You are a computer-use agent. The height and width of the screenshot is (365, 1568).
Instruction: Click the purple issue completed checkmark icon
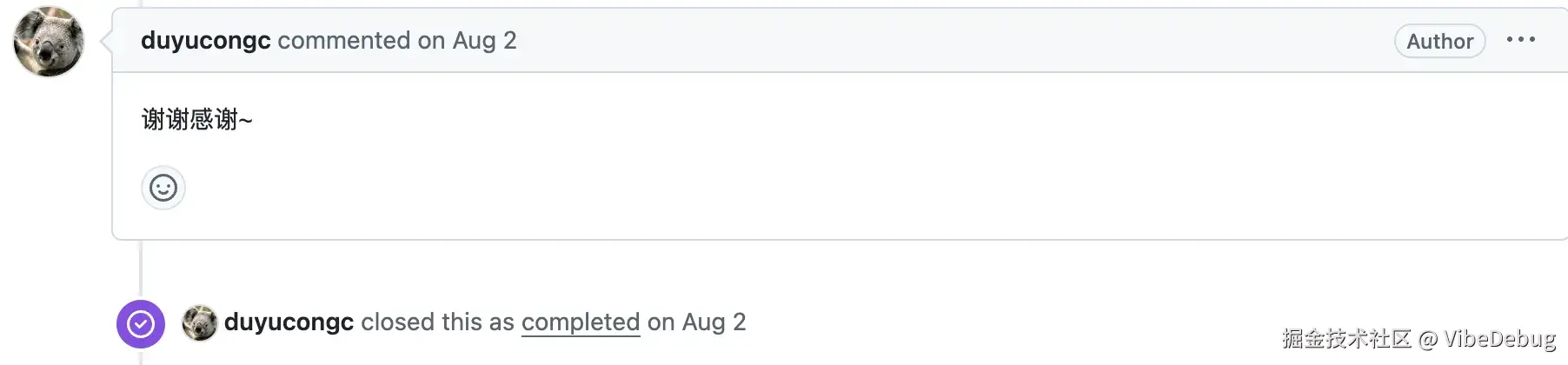[x=141, y=324]
